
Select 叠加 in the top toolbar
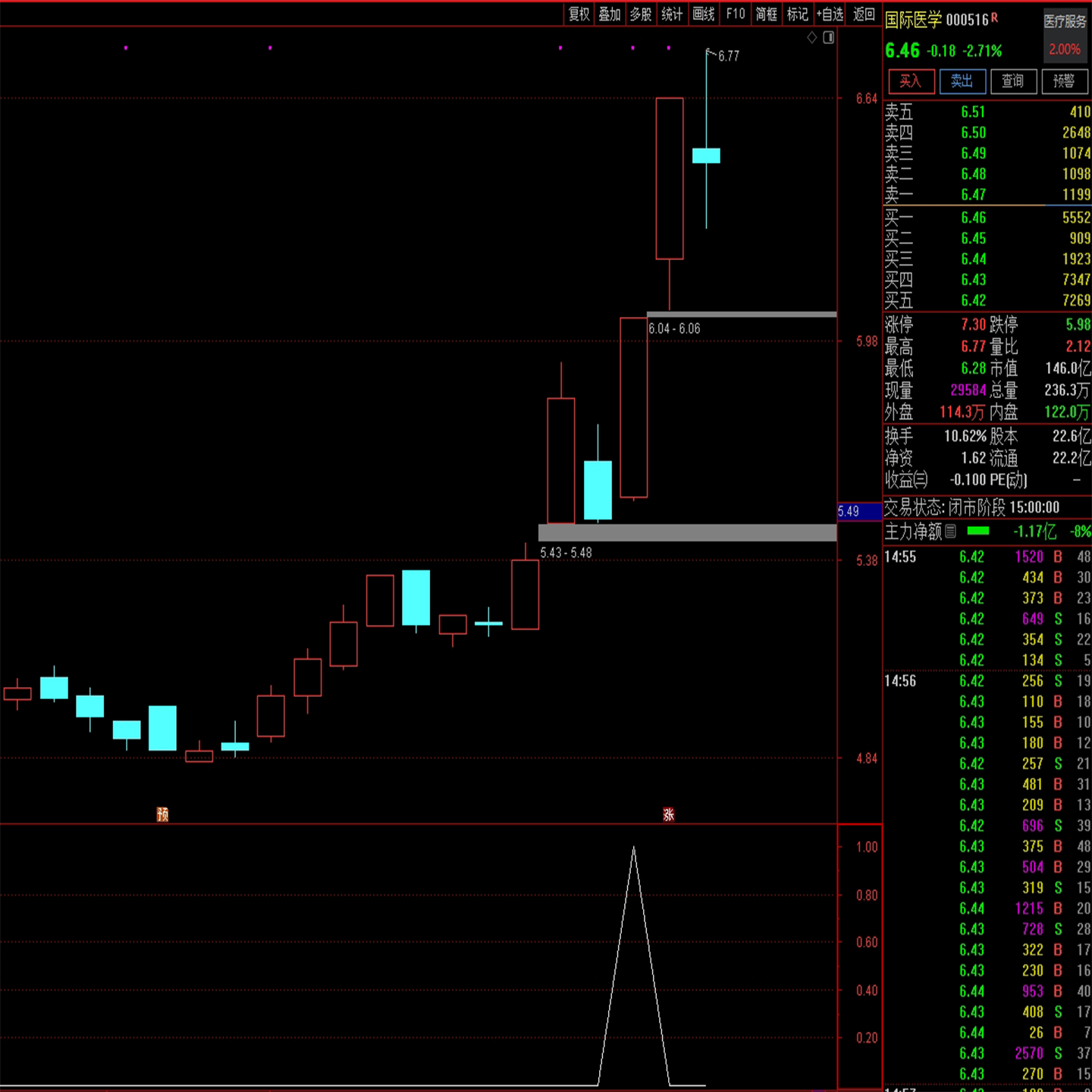[610, 14]
